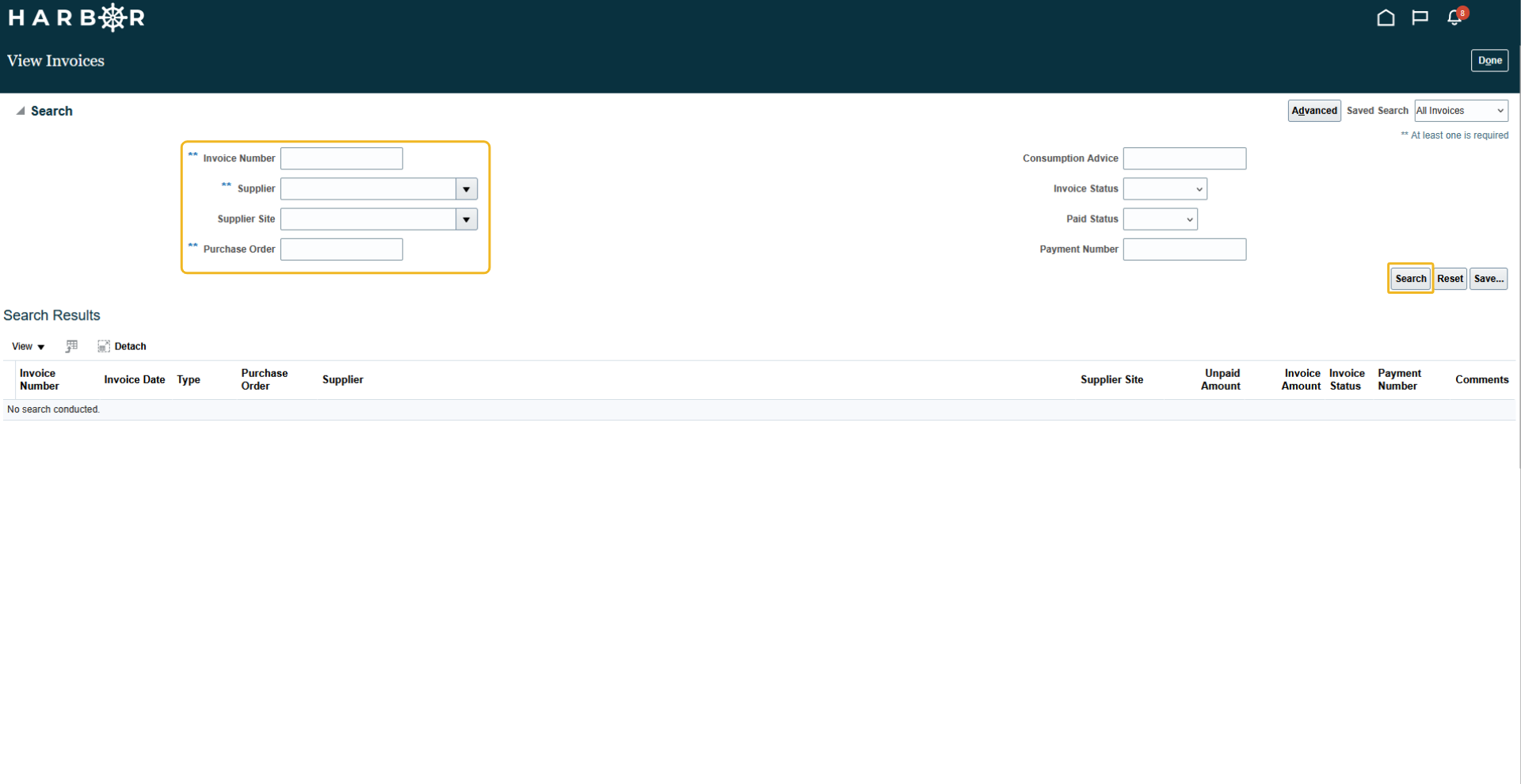Focus the Supplier text field

[x=368, y=188]
